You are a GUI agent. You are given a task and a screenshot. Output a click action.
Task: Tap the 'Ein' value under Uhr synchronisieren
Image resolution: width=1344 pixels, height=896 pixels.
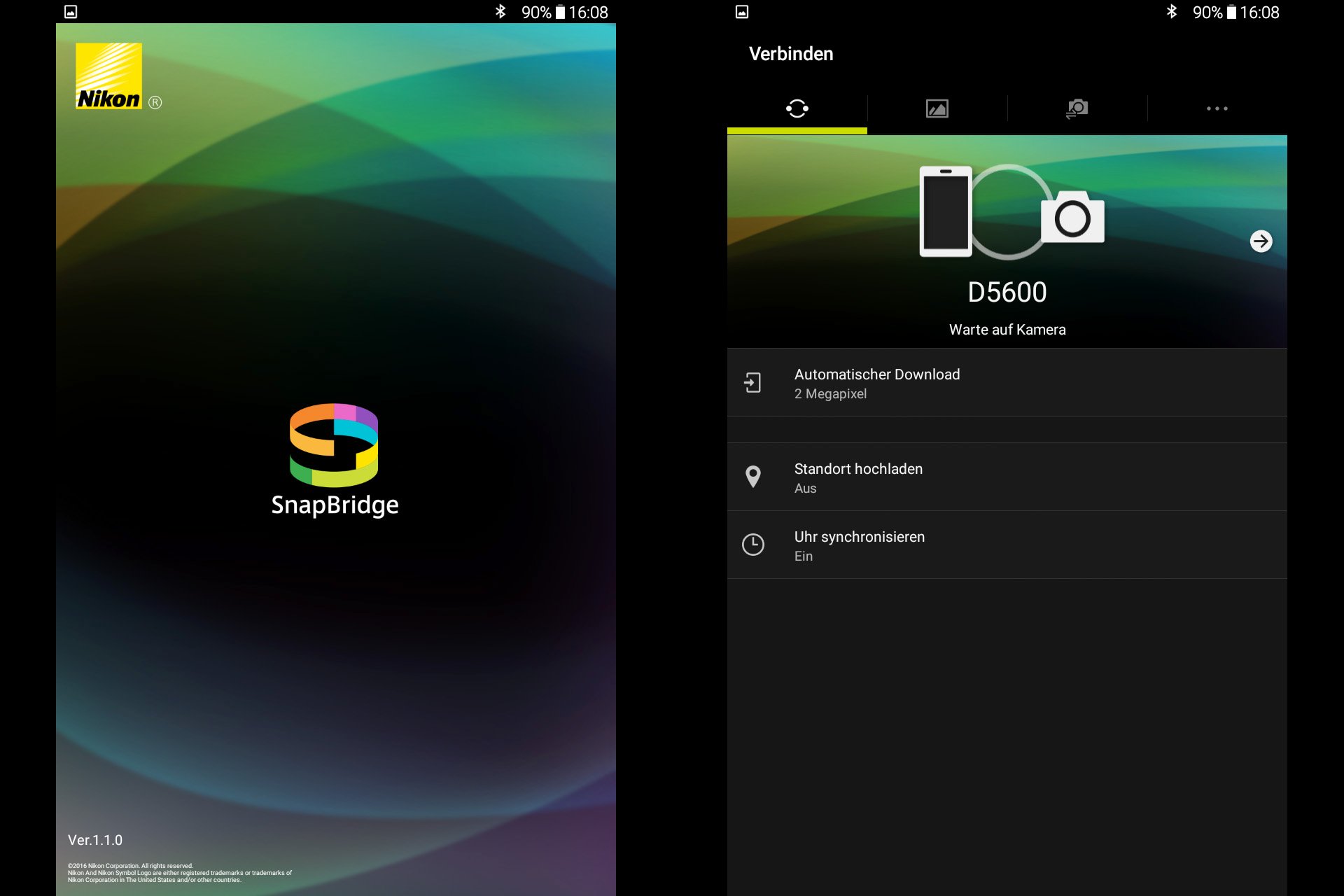coord(804,556)
